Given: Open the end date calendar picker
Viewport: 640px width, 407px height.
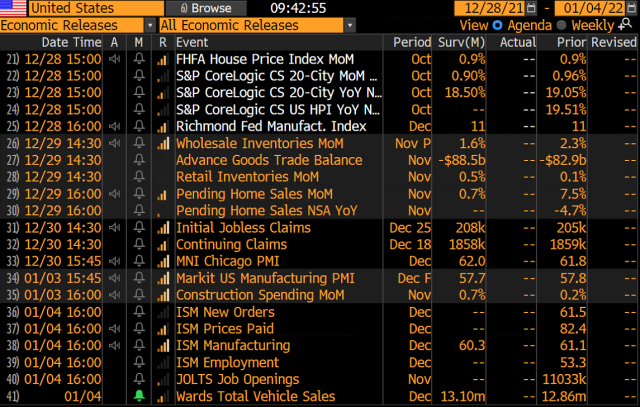Looking at the screenshot, I should coord(631,8).
